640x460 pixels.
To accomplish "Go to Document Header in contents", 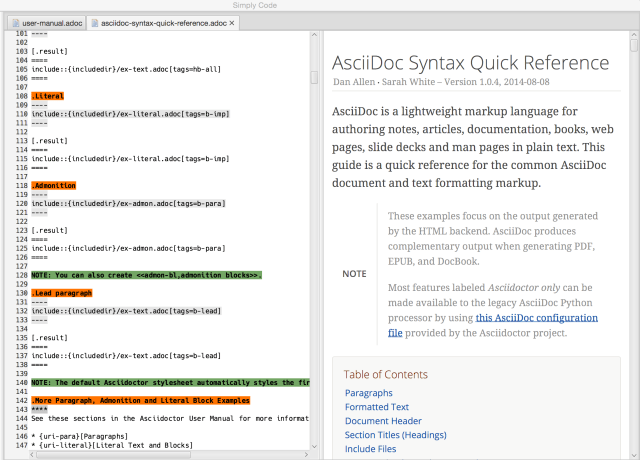I will click(383, 421).
